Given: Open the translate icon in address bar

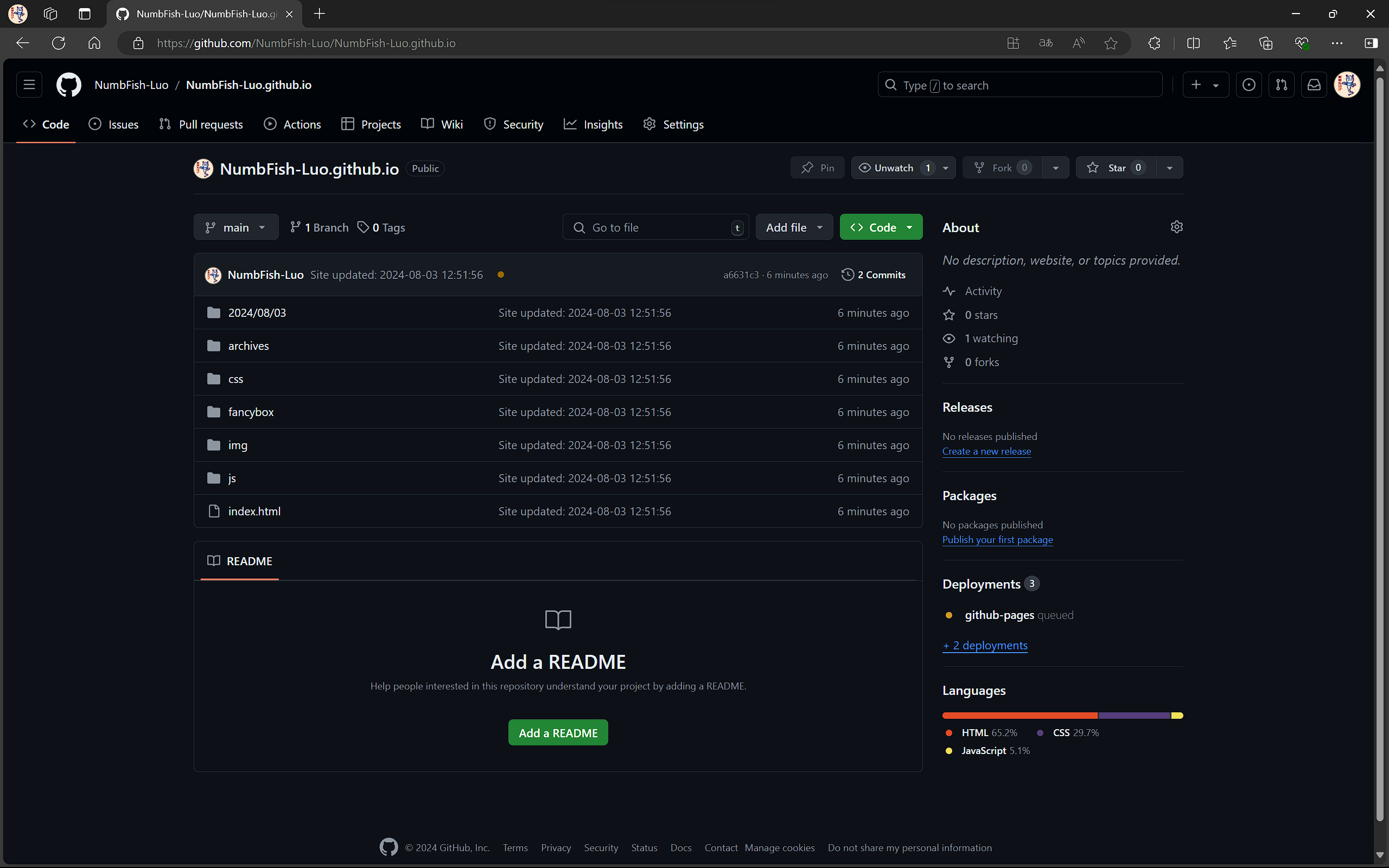Looking at the screenshot, I should pos(1046,43).
